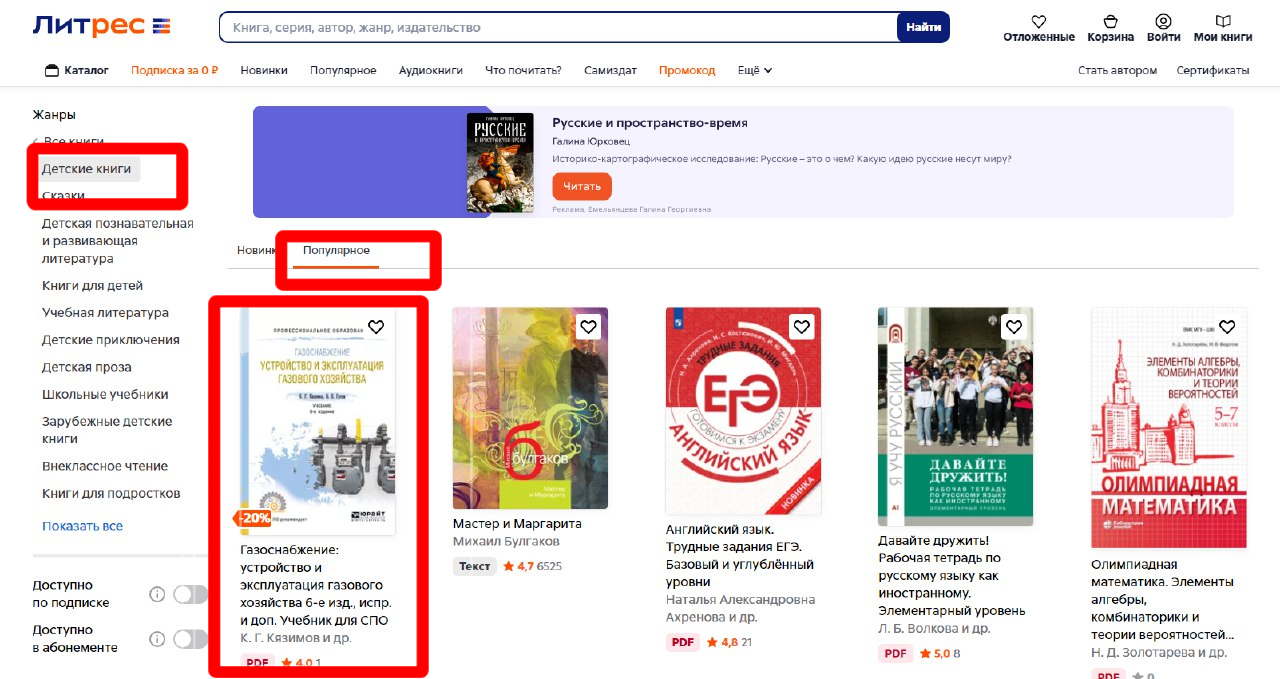Open the Корзина cart icon
Image resolution: width=1280 pixels, height=679 pixels.
(1110, 21)
